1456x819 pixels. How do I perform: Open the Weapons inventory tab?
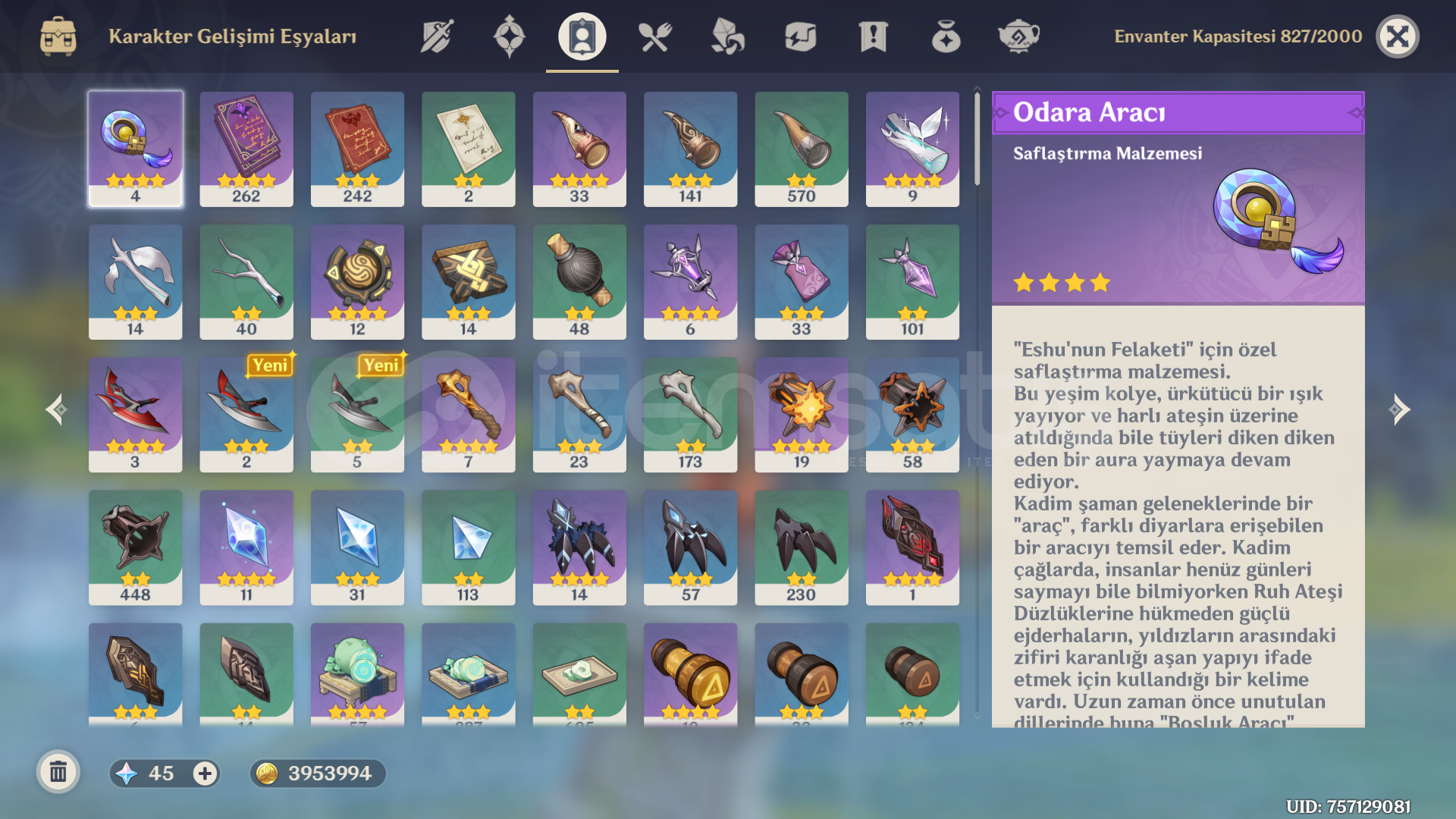click(437, 36)
